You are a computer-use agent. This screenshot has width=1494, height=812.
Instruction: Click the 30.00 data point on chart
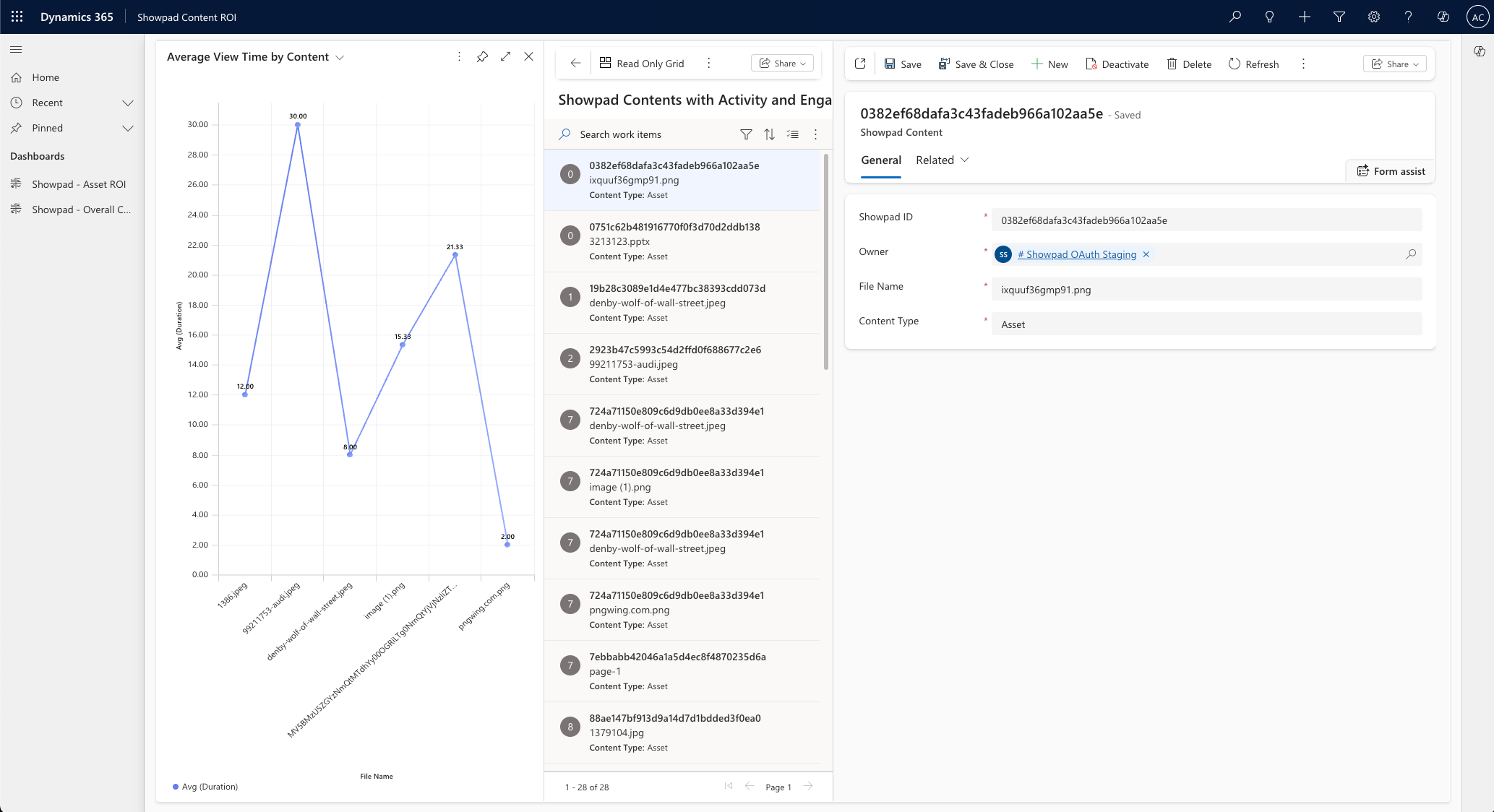(298, 125)
